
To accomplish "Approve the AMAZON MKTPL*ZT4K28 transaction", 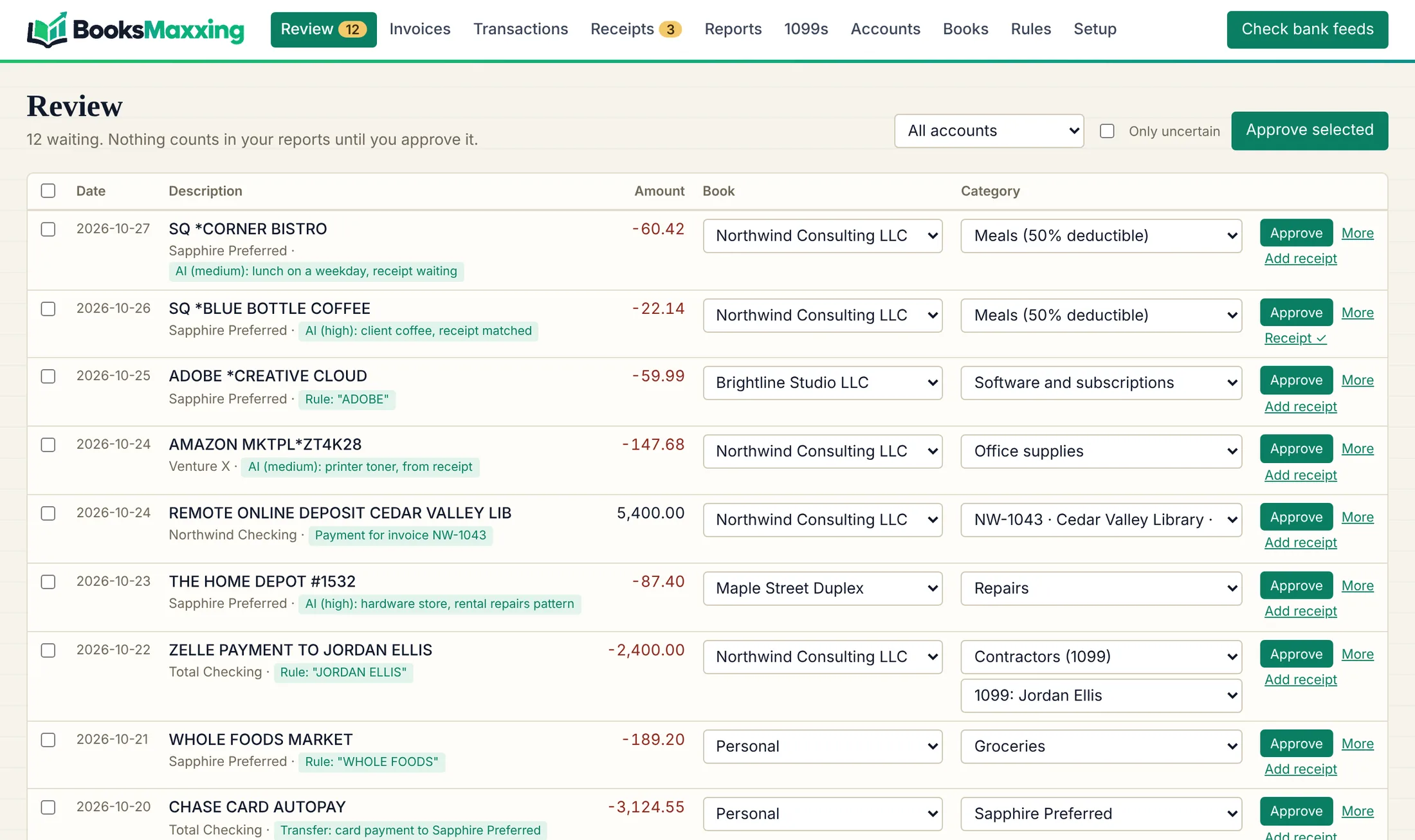I will tap(1296, 449).
